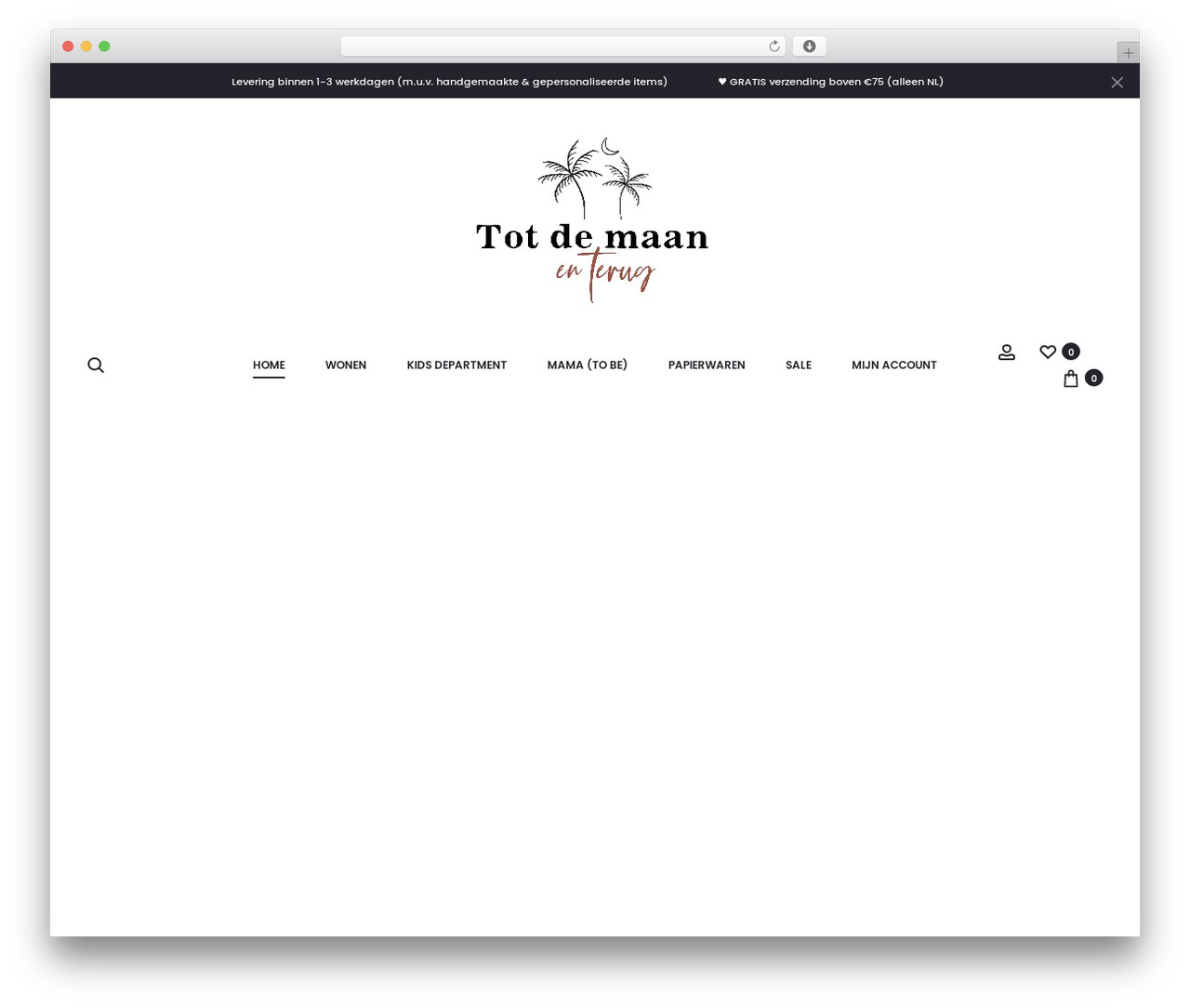
Task: Visit the SALE page
Action: coord(799,365)
